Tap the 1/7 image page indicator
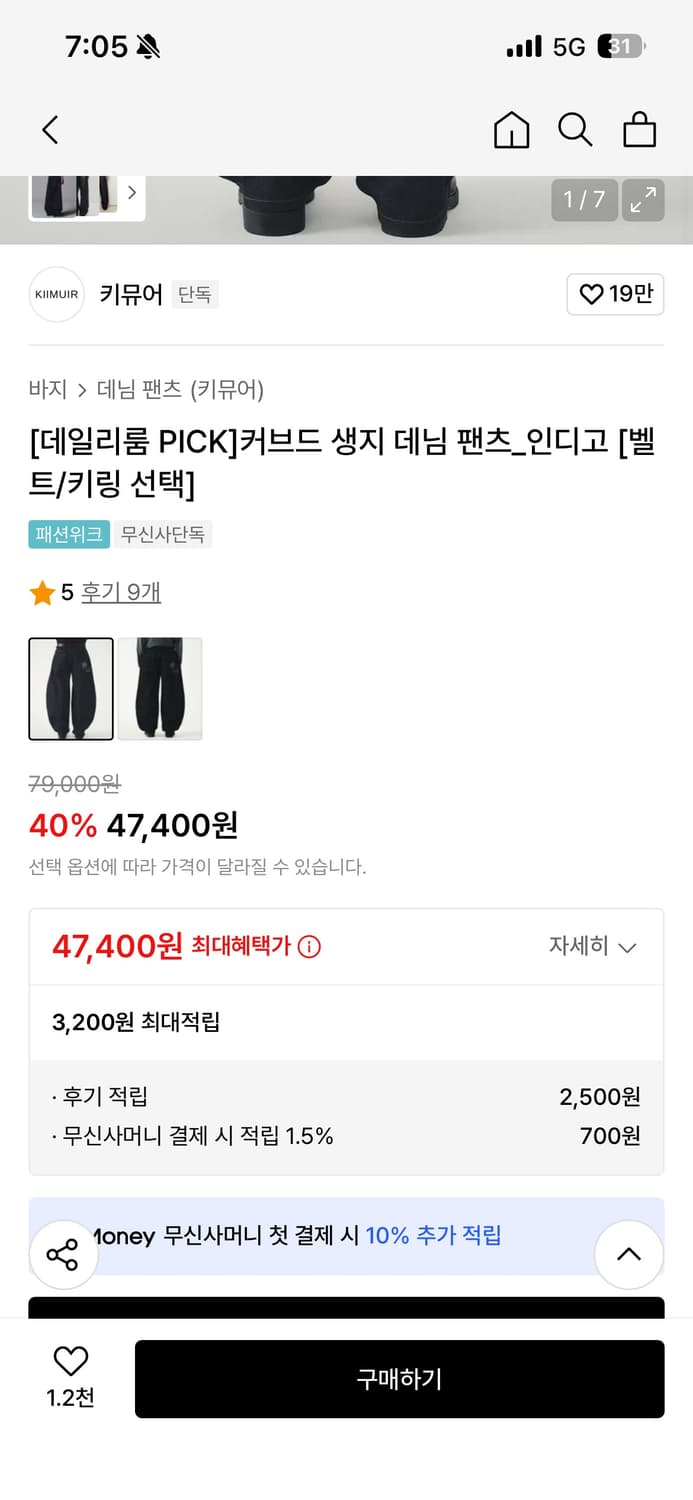The image size is (693, 1500). pyautogui.click(x=584, y=200)
